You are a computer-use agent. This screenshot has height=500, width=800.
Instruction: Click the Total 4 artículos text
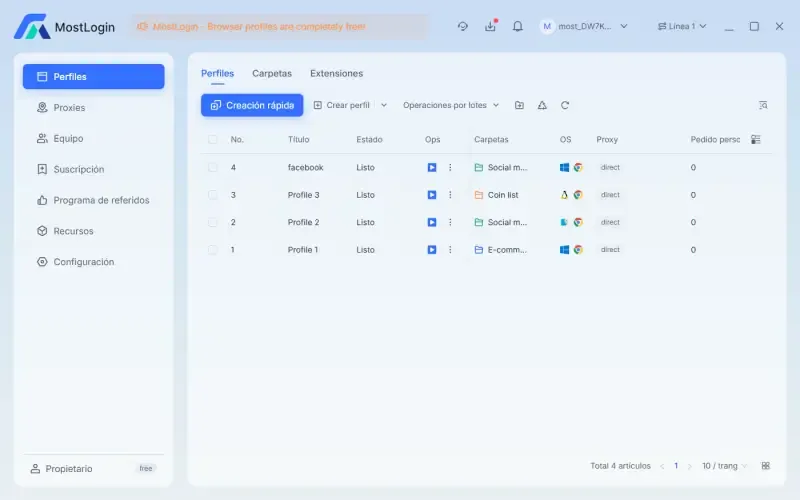(620, 466)
